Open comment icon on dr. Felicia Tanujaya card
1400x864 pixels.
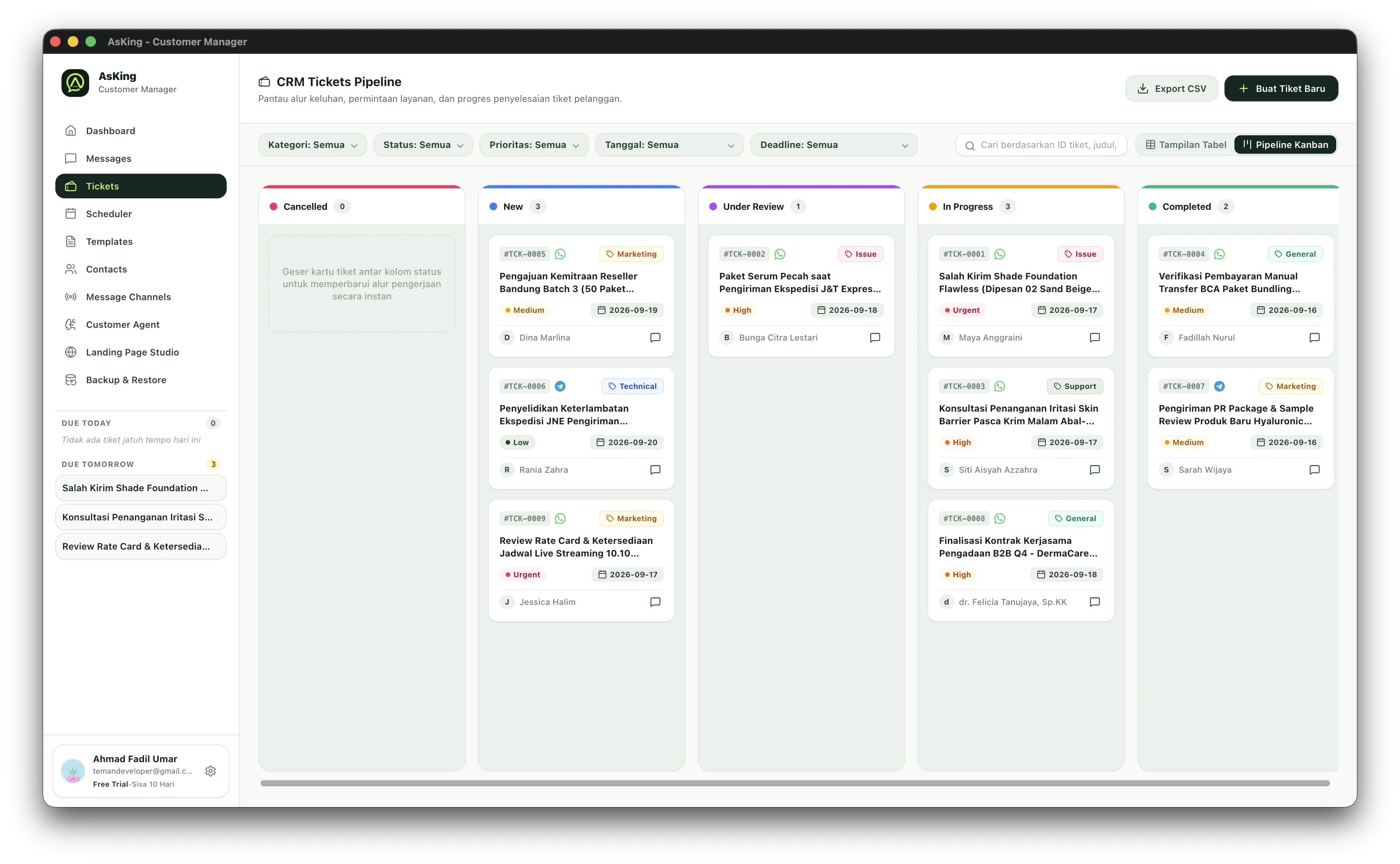click(x=1095, y=602)
